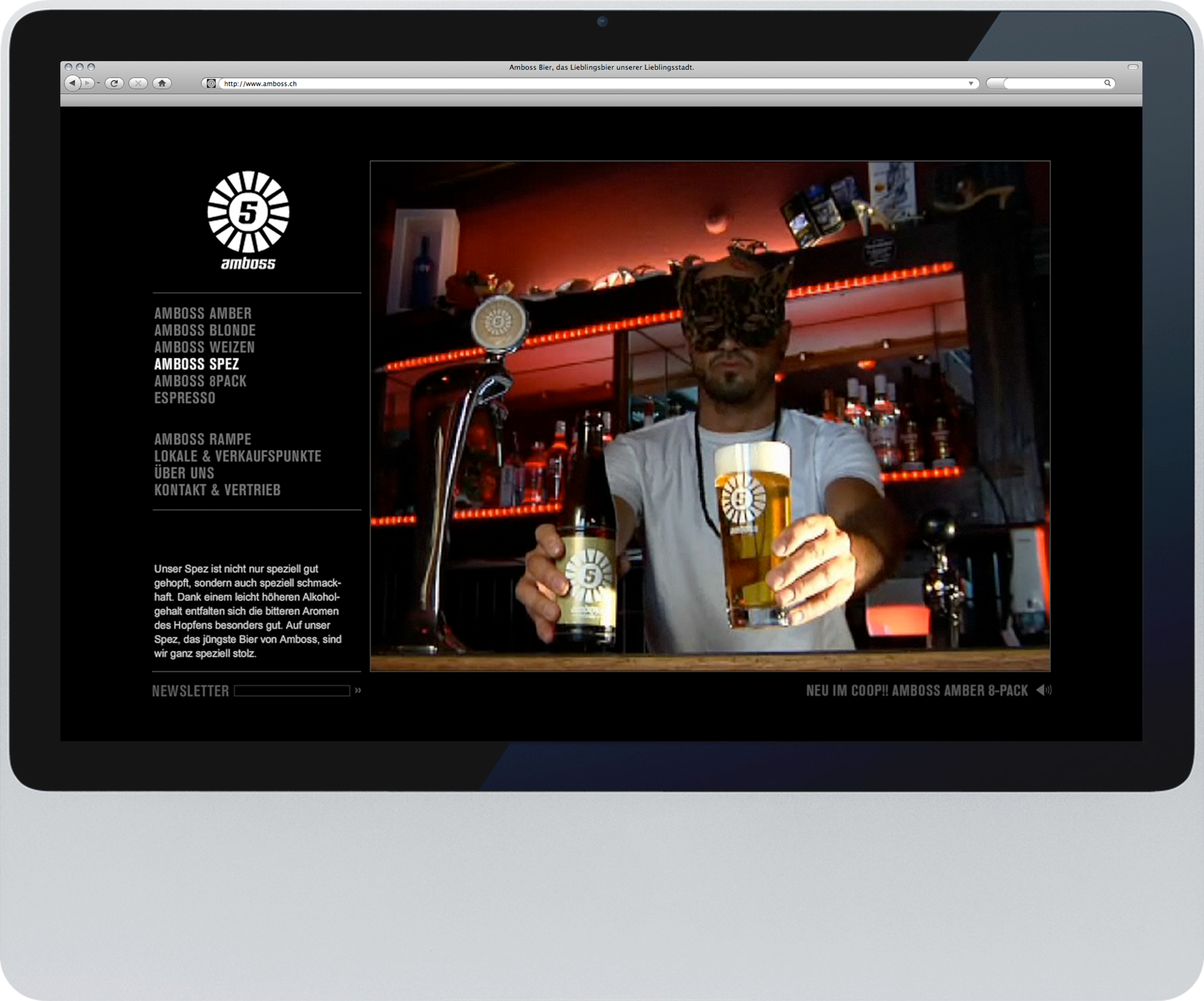The height and width of the screenshot is (1001, 1204).
Task: Open the Amboss Amber menu item
Action: pos(203,314)
